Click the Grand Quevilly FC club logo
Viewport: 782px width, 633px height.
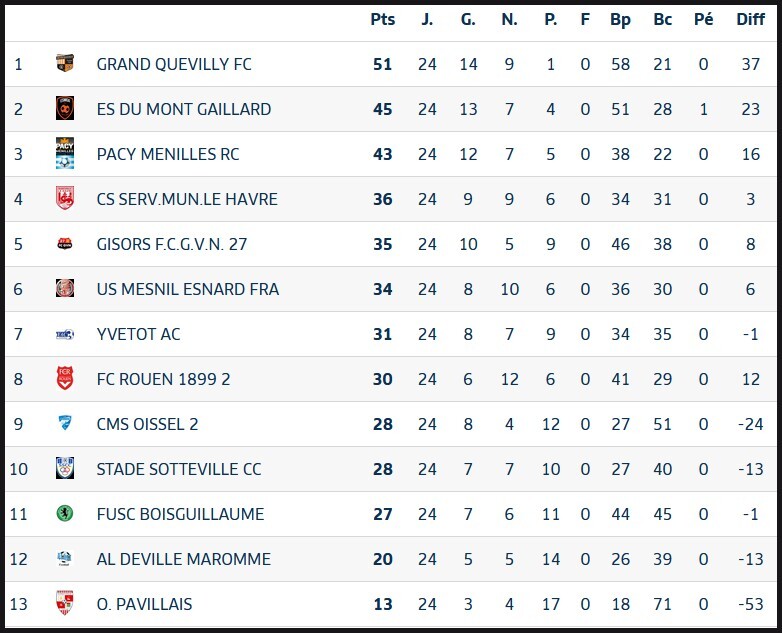(x=65, y=64)
